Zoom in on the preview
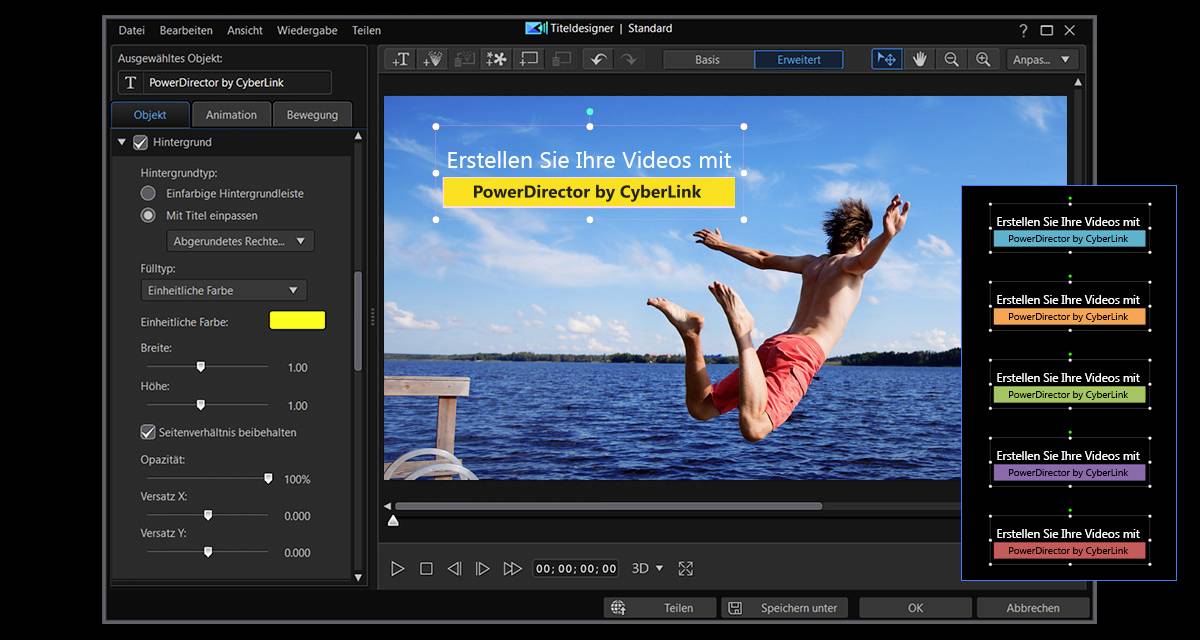This screenshot has height=640, width=1200. click(x=984, y=59)
